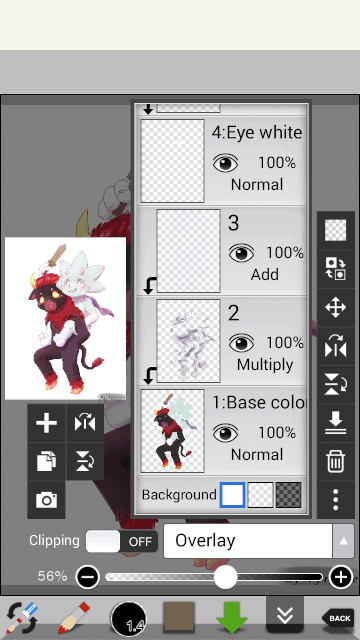Duplicate the current layer with copy icon
The width and height of the screenshot is (360, 640).
tap(46, 461)
